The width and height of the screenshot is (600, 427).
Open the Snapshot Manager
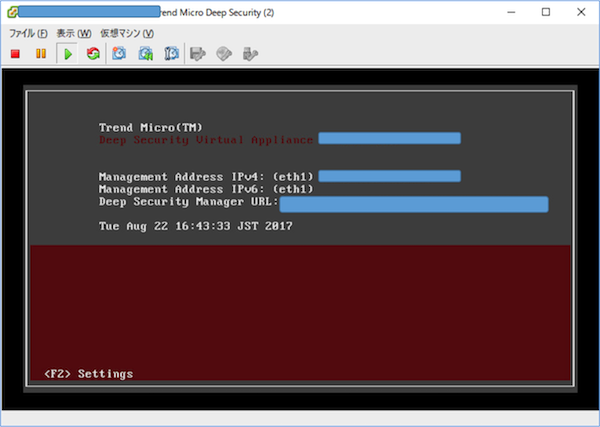pyautogui.click(x=172, y=54)
